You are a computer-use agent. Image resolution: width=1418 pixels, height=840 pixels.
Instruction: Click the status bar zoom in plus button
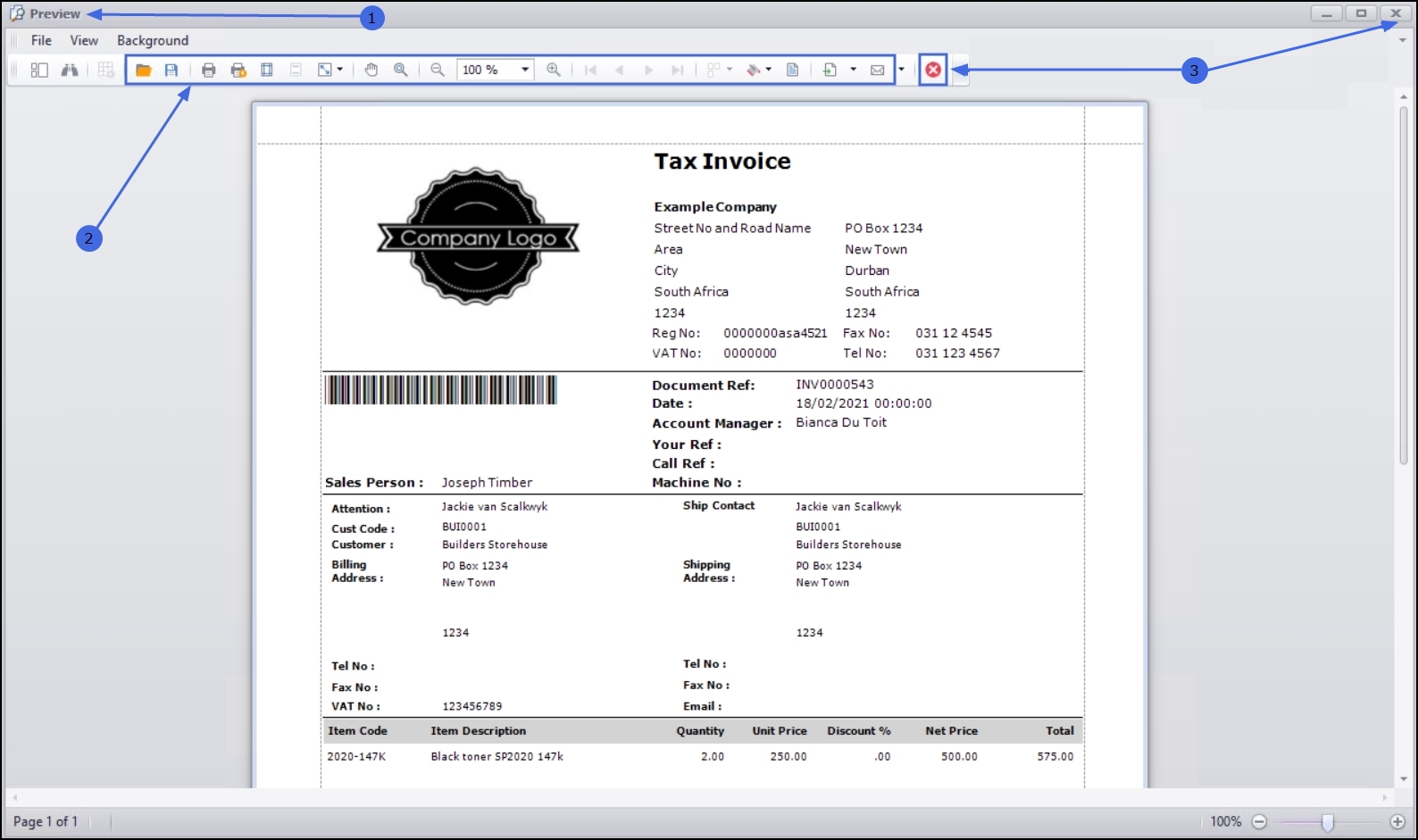pyautogui.click(x=1397, y=822)
